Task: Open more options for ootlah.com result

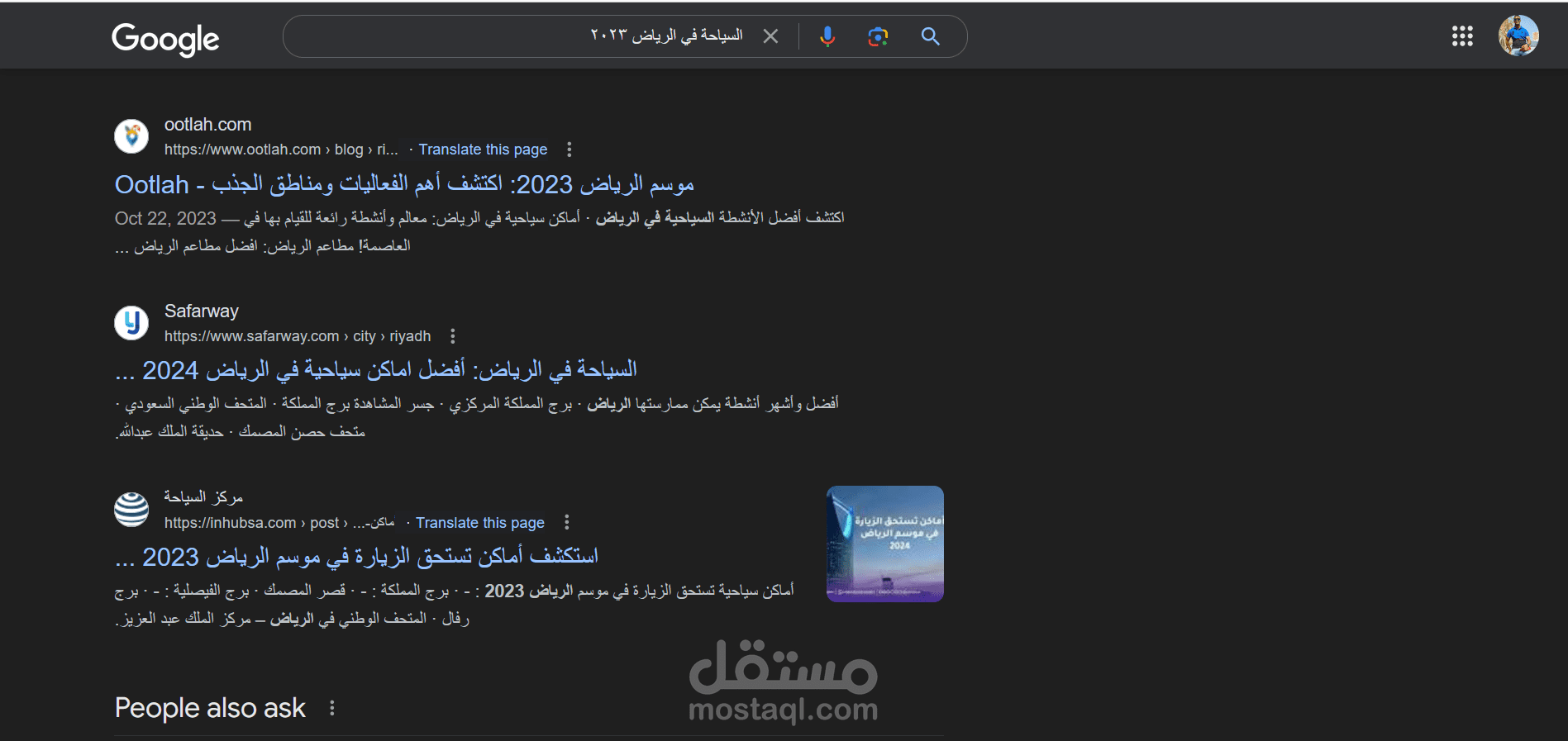Action: click(569, 150)
